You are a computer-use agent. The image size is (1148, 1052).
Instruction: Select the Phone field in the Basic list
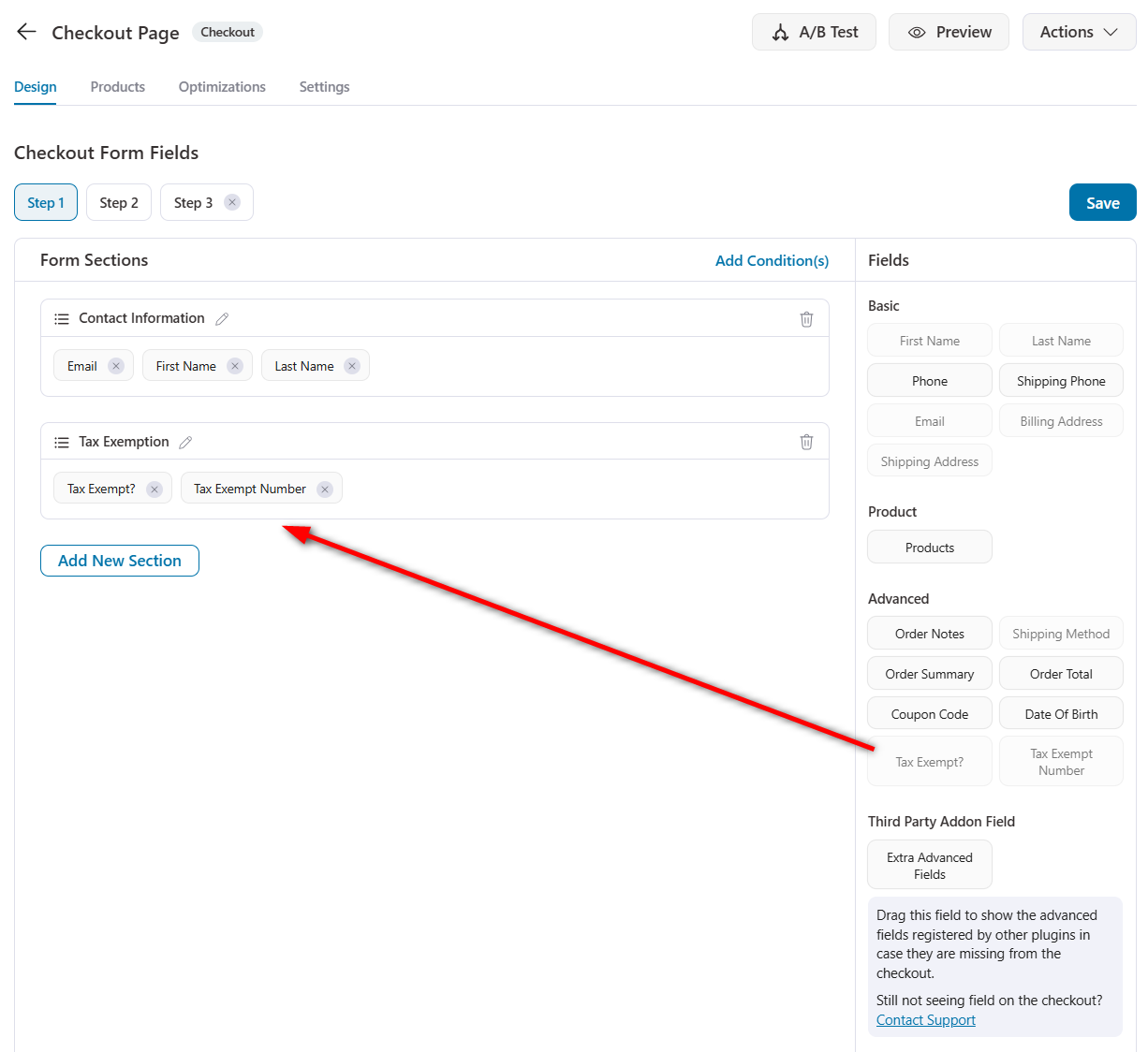(929, 380)
